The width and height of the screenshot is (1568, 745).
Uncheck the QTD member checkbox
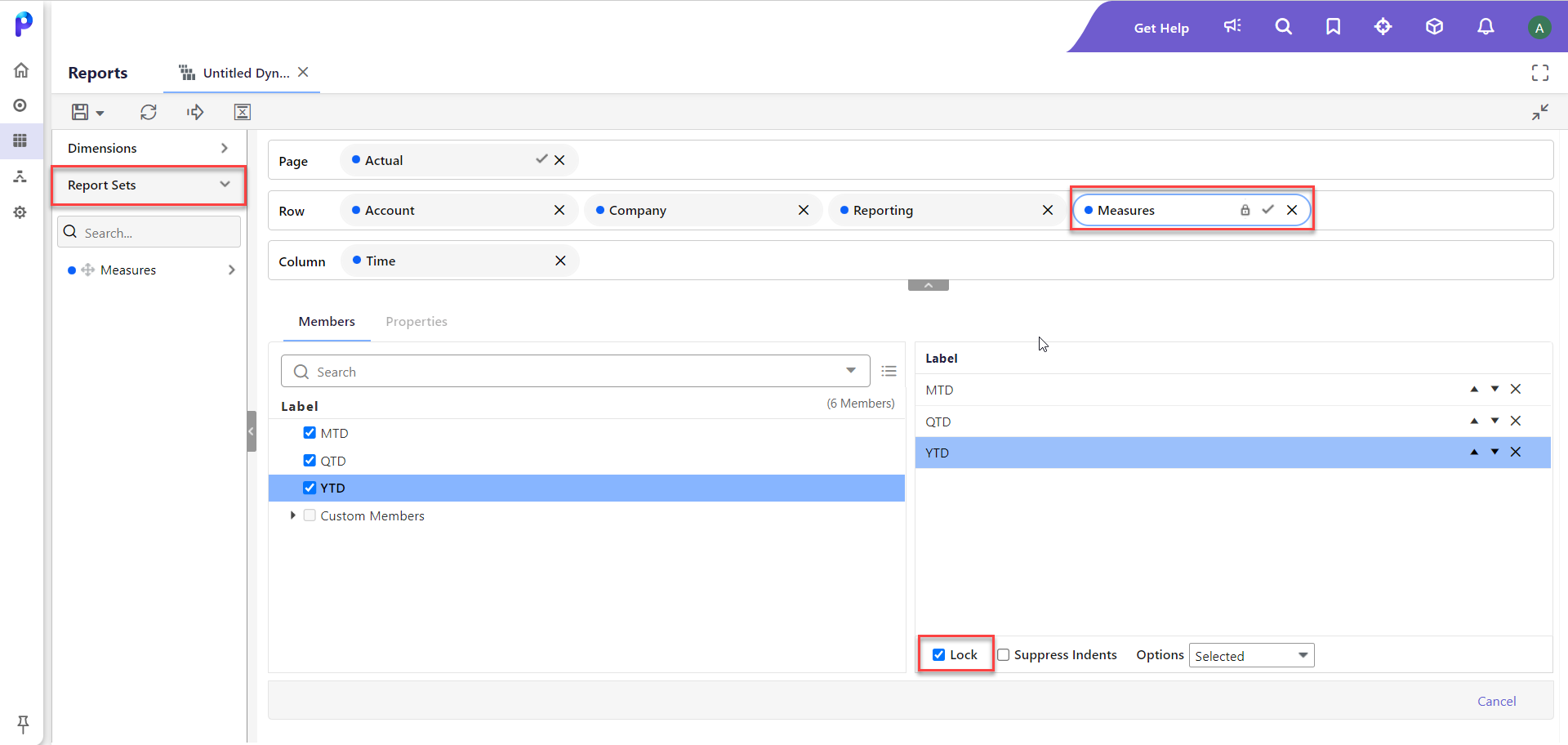[x=310, y=460]
